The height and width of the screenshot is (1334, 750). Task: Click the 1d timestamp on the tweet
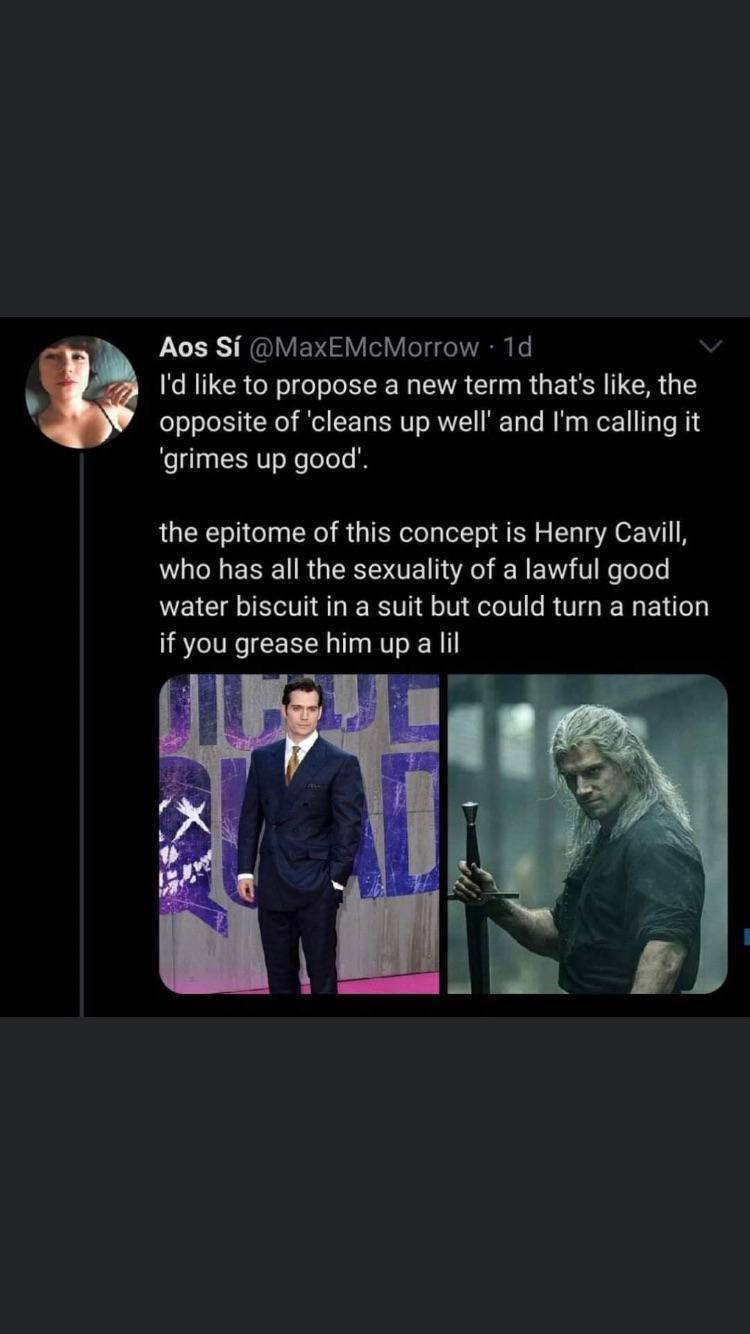coord(517,347)
